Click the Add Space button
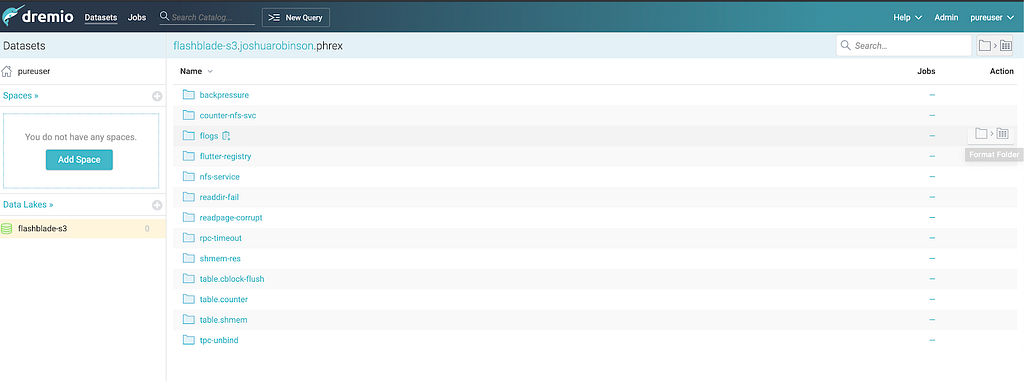 point(79,159)
